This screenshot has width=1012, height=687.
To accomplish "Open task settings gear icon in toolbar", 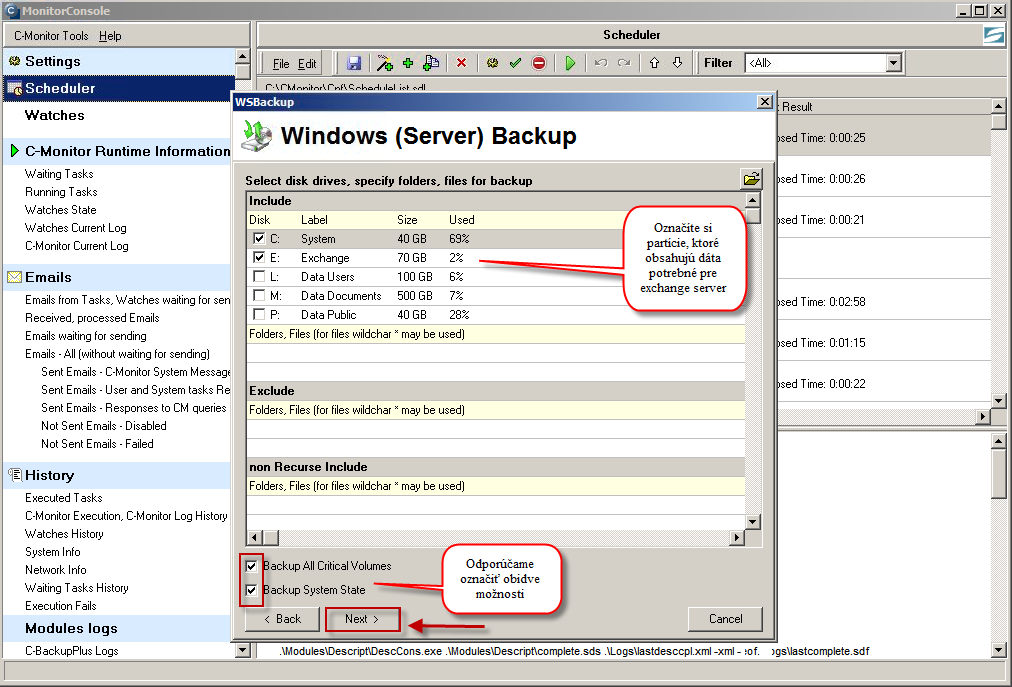I will point(492,63).
